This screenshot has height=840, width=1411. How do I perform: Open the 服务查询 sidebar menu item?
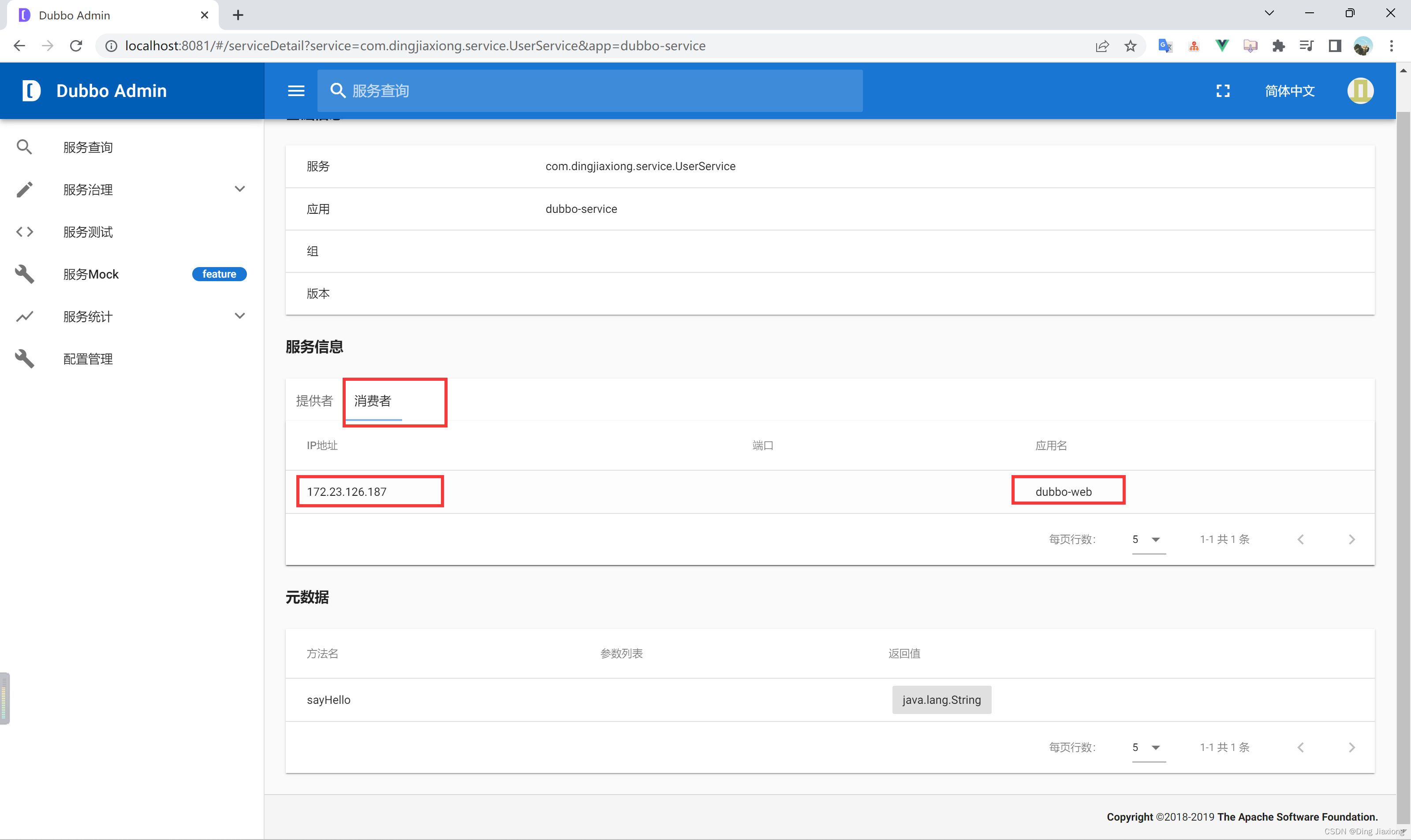tap(131, 147)
